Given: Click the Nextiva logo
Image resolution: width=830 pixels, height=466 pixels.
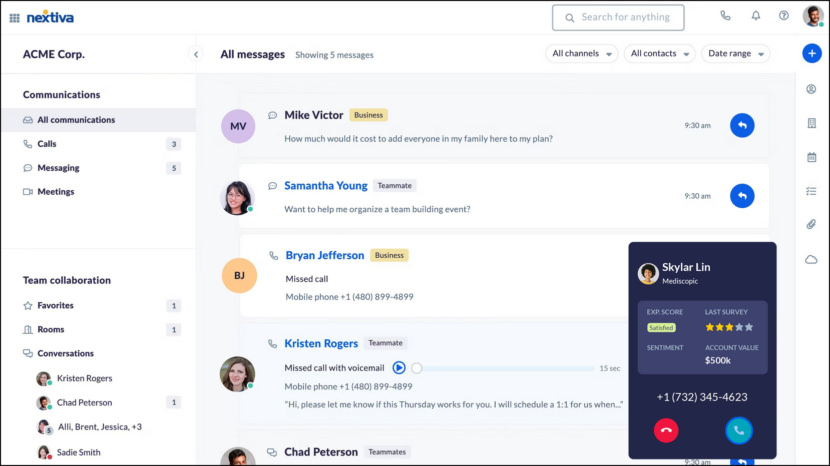Looking at the screenshot, I should (x=50, y=17).
